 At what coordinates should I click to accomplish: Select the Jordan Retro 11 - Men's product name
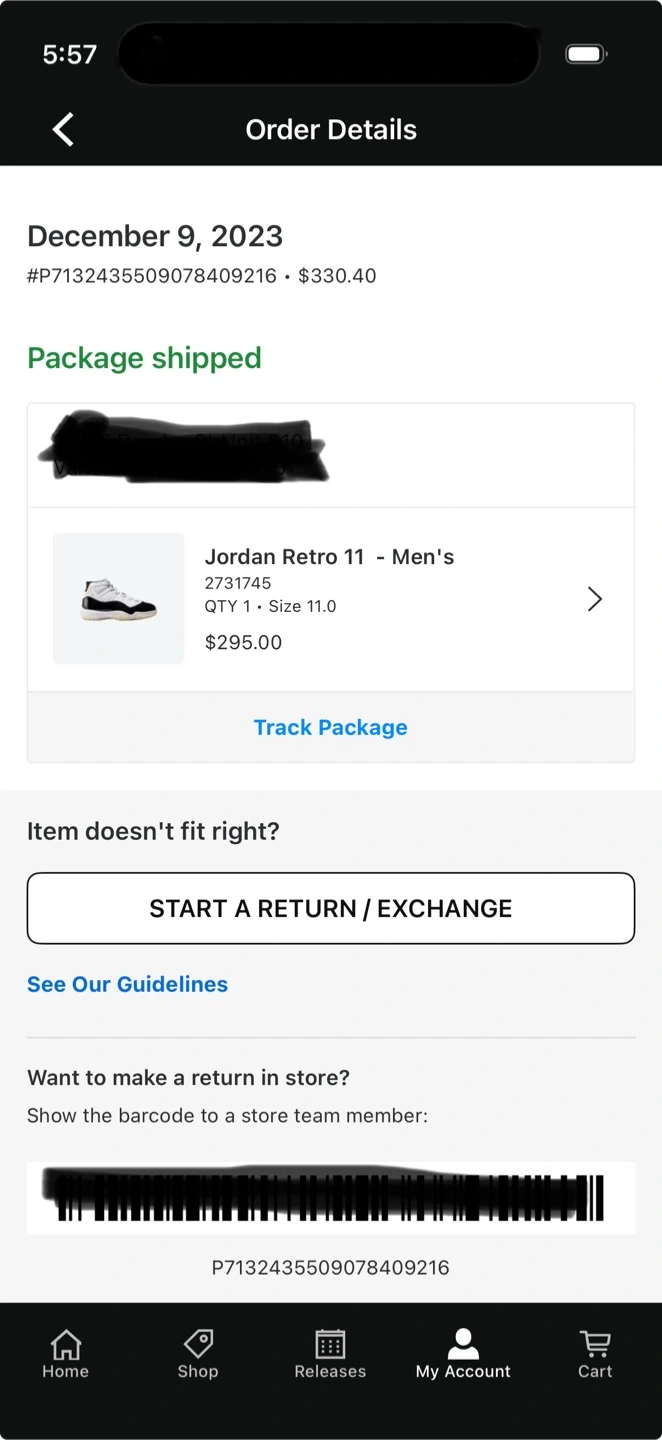329,557
